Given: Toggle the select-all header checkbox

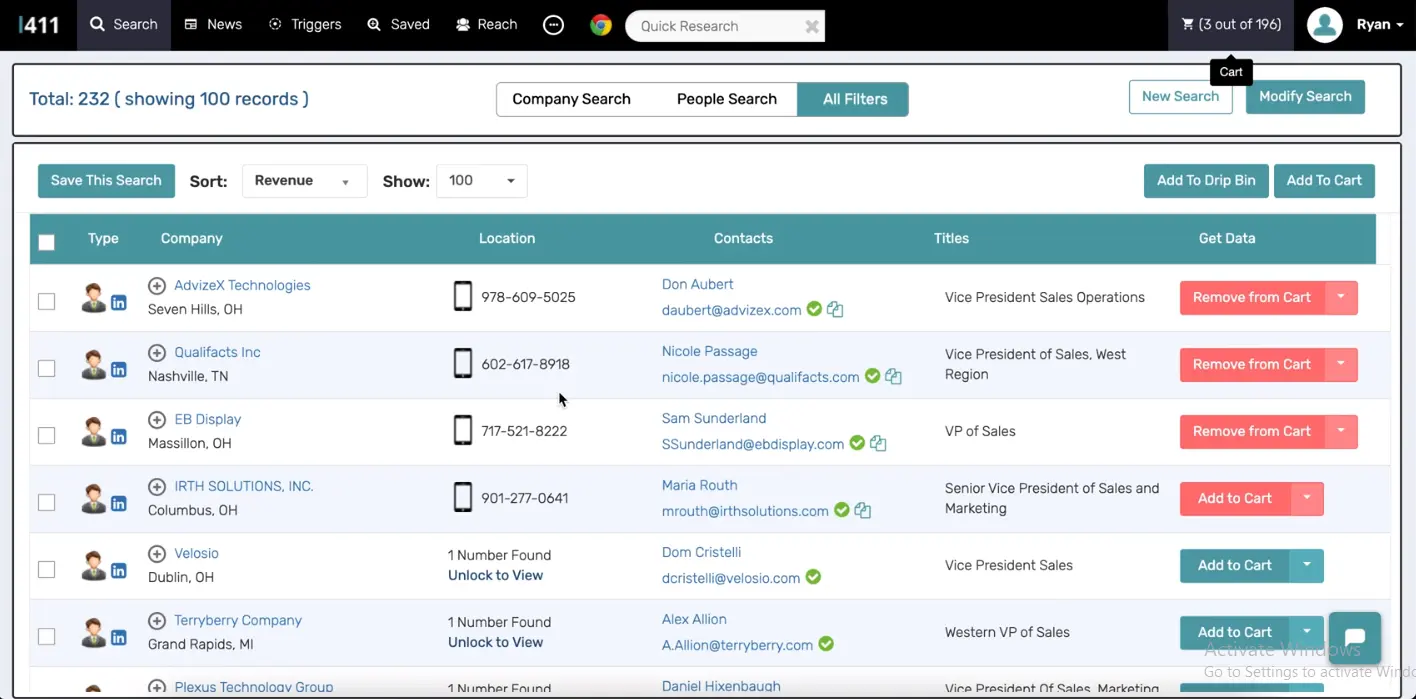Looking at the screenshot, I should point(46,241).
